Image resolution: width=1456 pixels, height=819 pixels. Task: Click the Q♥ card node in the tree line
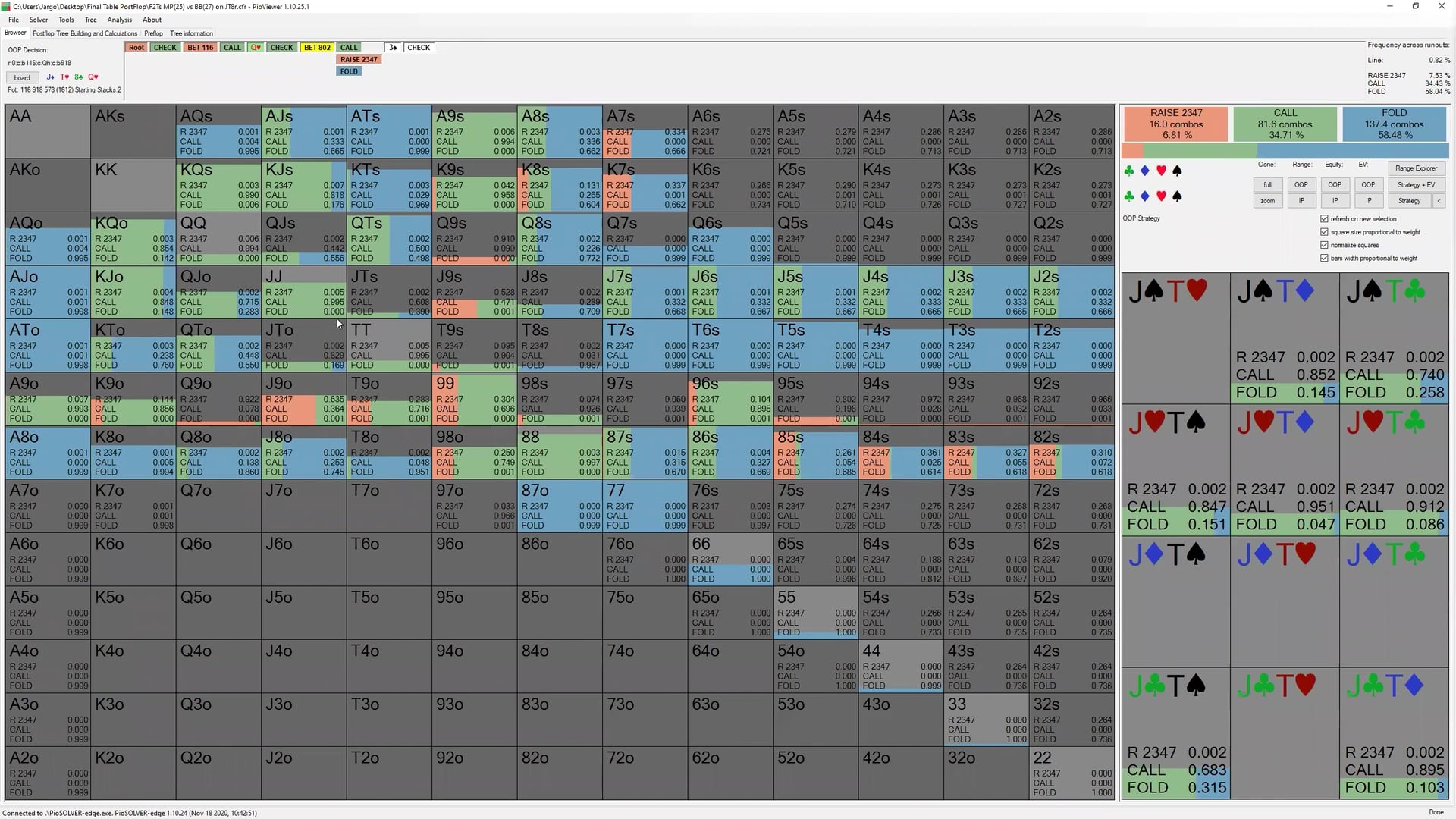coord(256,47)
